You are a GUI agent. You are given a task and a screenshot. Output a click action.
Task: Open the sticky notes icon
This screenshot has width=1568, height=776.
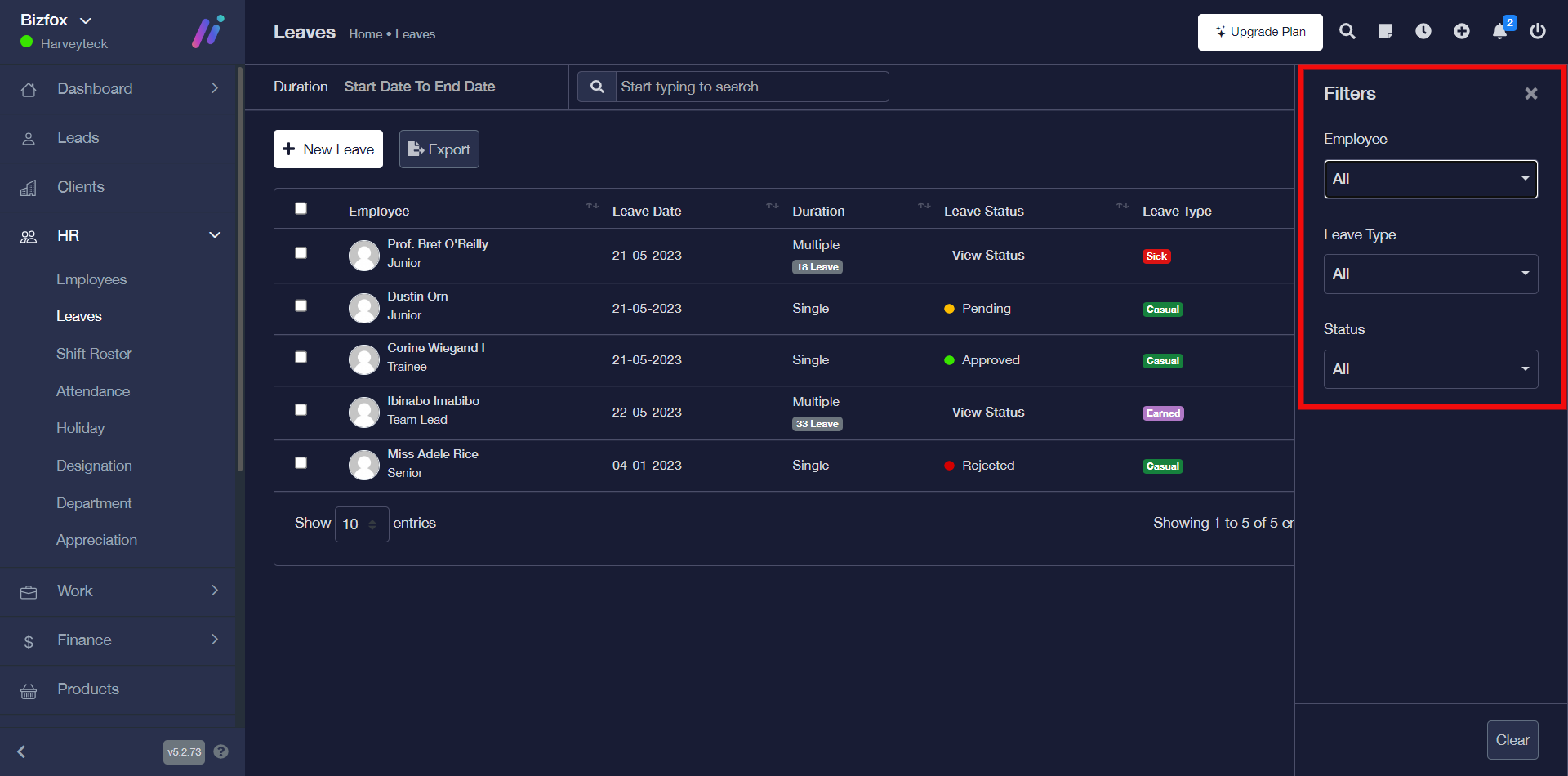point(1385,32)
